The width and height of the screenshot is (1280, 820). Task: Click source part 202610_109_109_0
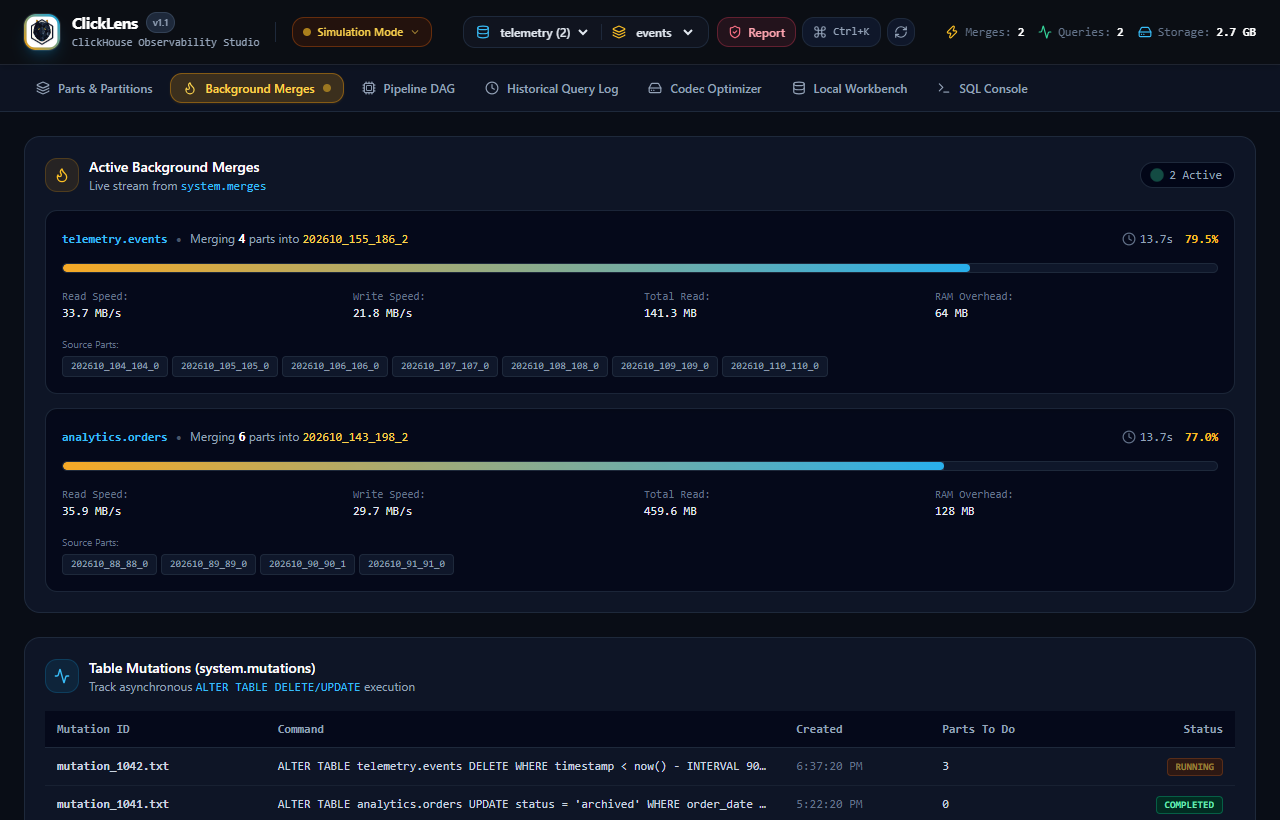(665, 366)
